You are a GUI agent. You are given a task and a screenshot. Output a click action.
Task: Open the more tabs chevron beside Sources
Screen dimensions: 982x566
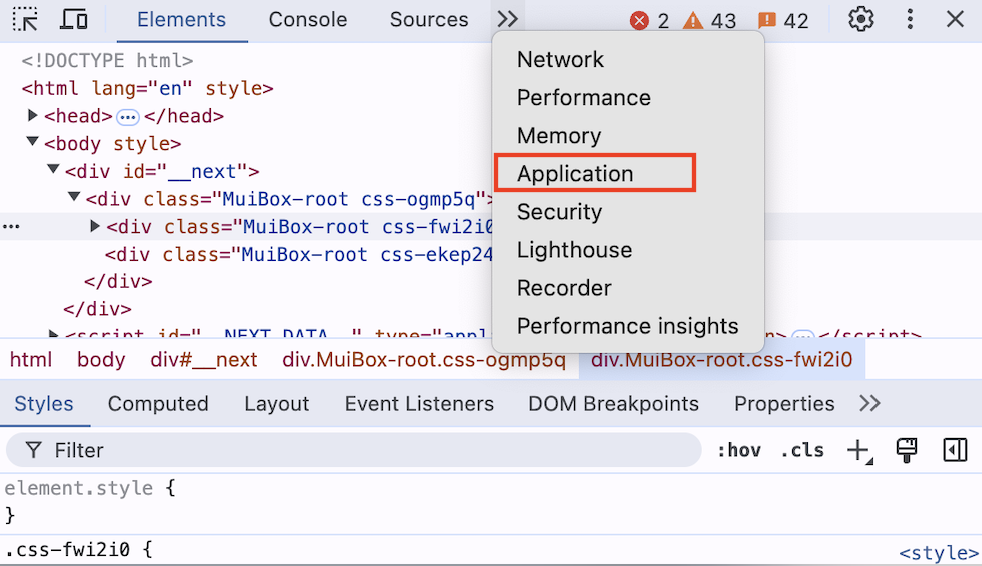point(507,19)
